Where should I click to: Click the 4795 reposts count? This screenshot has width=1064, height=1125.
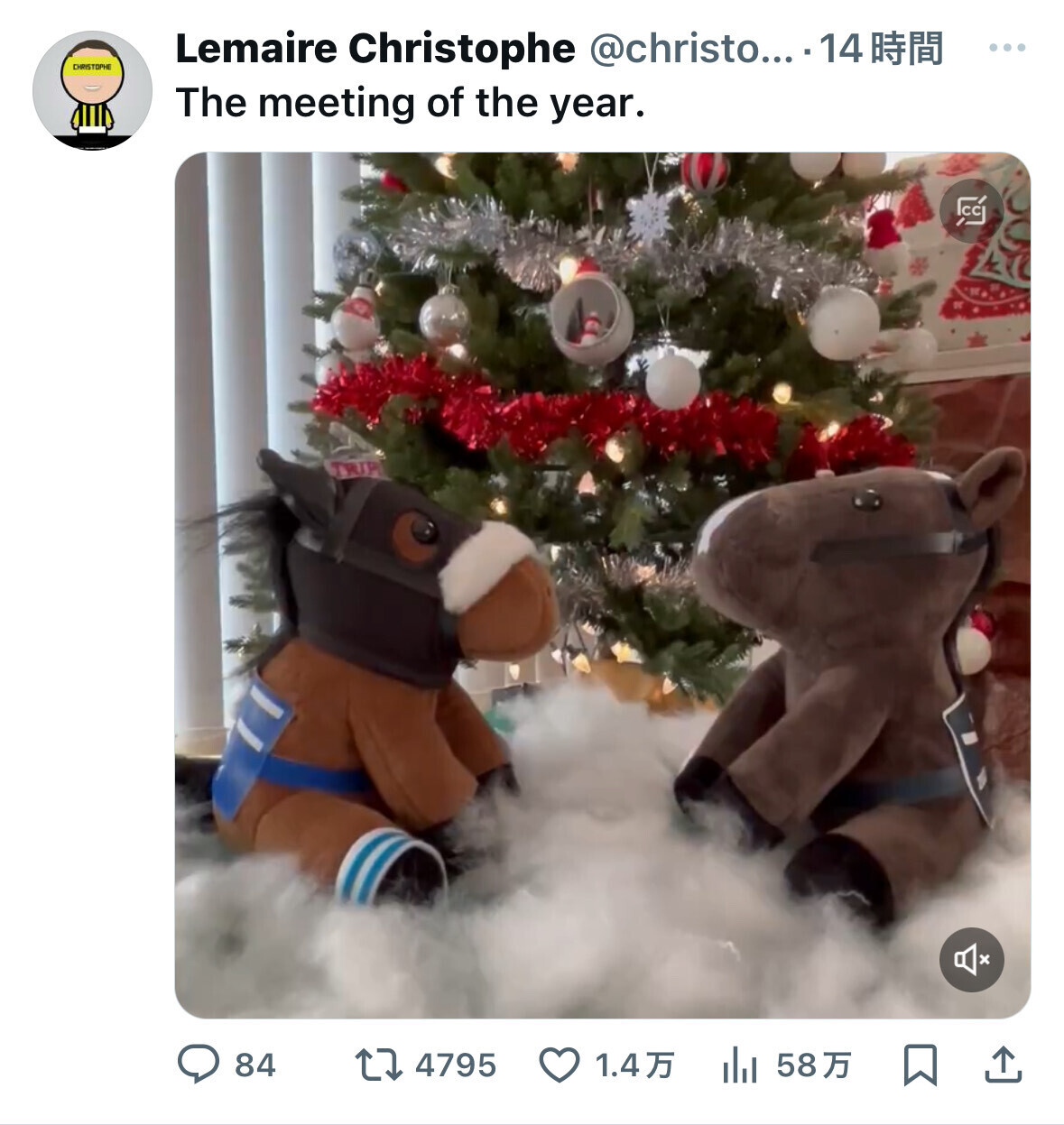(456, 1066)
